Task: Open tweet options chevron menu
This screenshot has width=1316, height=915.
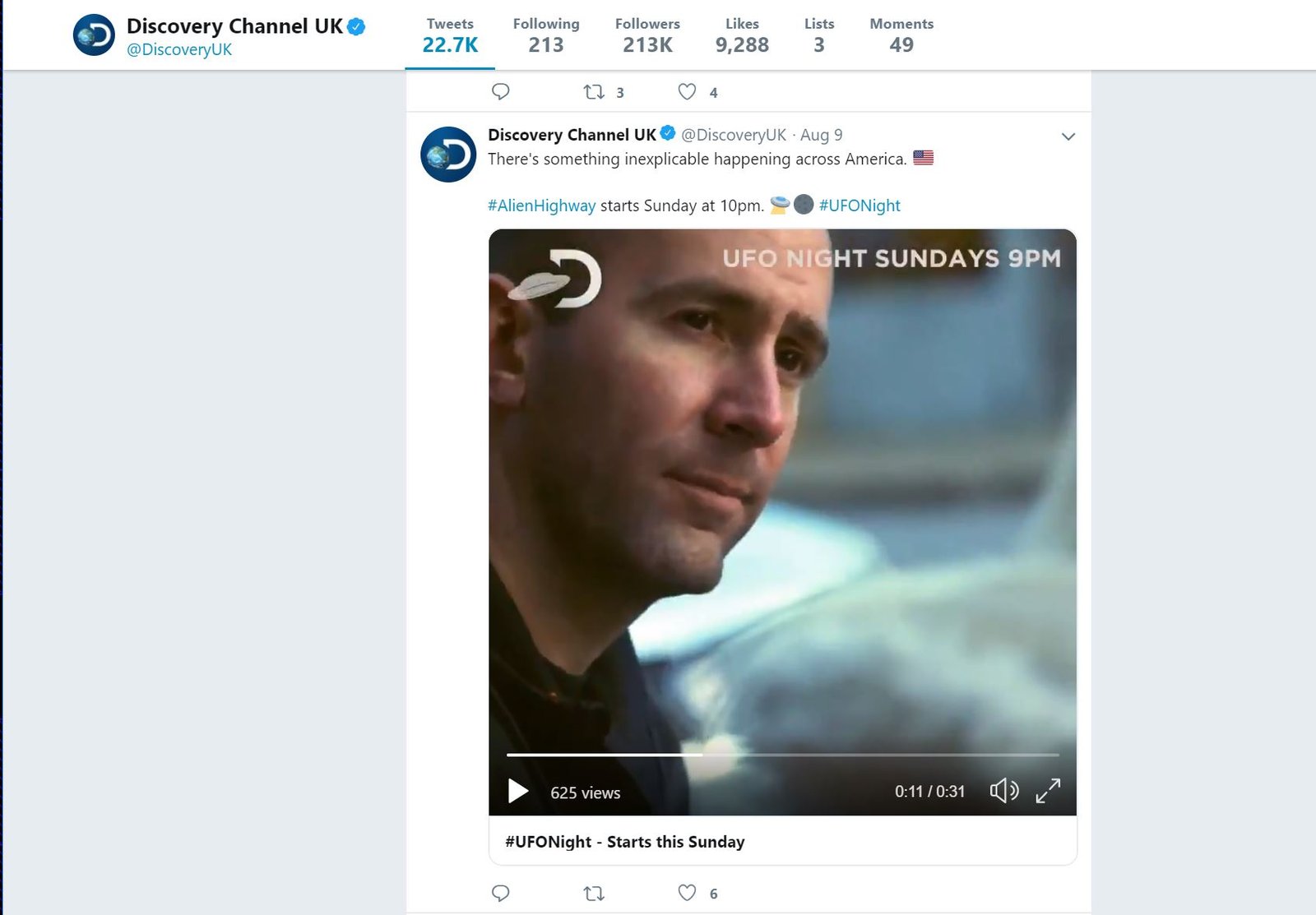Action: tap(1068, 136)
